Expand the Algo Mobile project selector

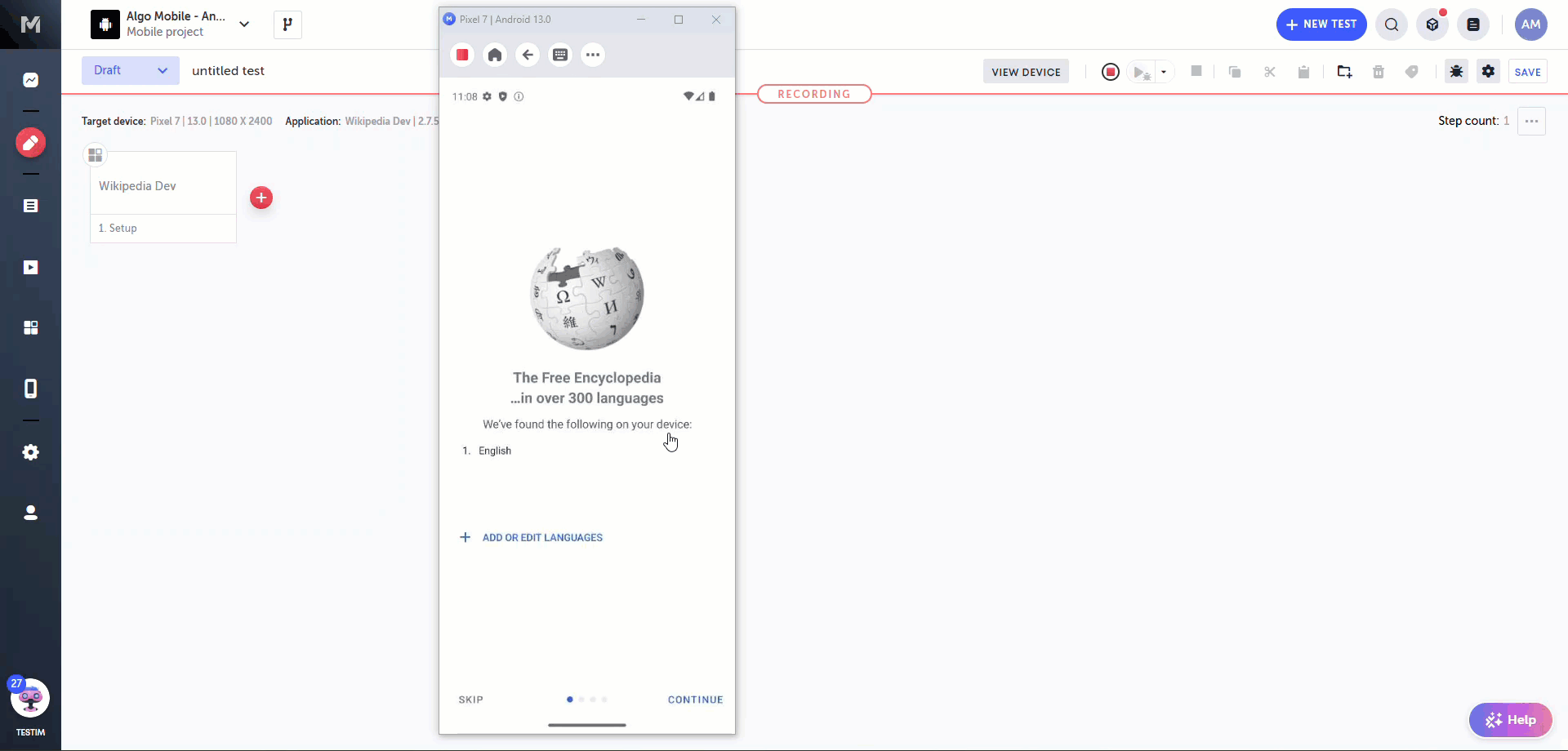click(244, 24)
